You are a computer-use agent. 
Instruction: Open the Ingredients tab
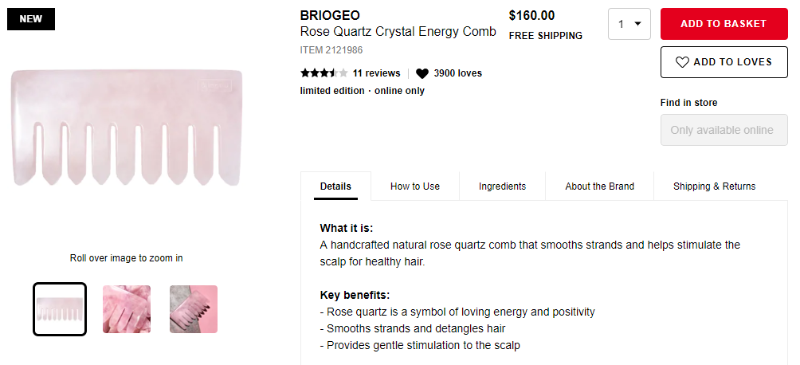[x=502, y=186]
